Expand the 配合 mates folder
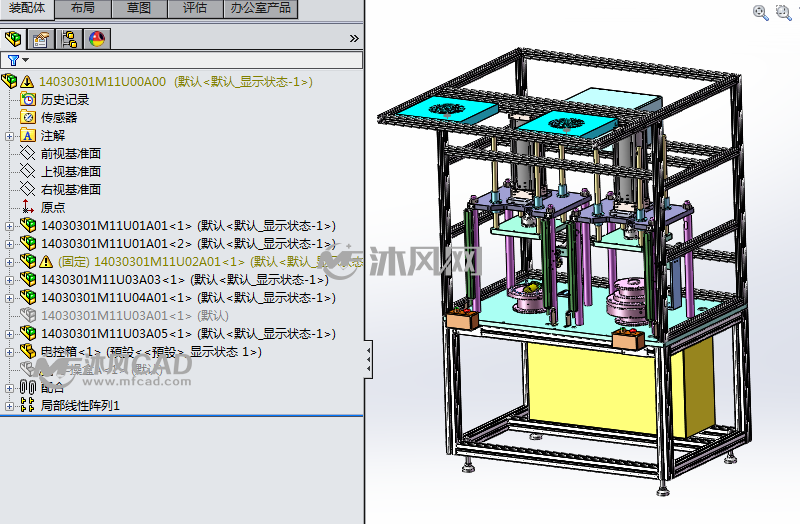800x524 pixels. coord(9,388)
